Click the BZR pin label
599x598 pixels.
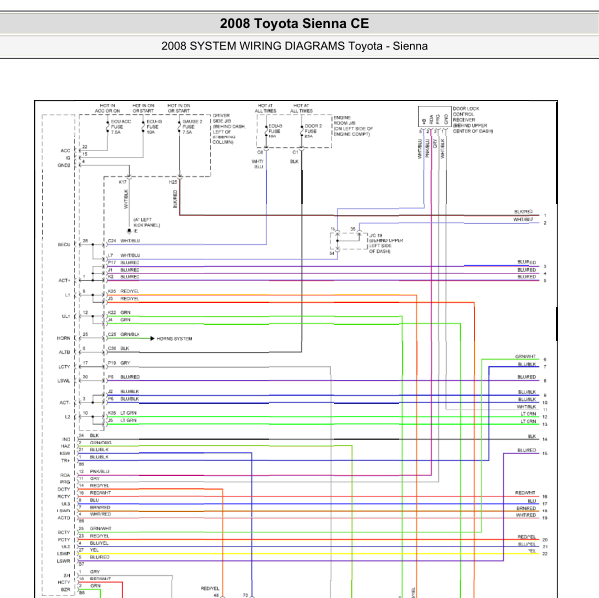(x=66, y=590)
